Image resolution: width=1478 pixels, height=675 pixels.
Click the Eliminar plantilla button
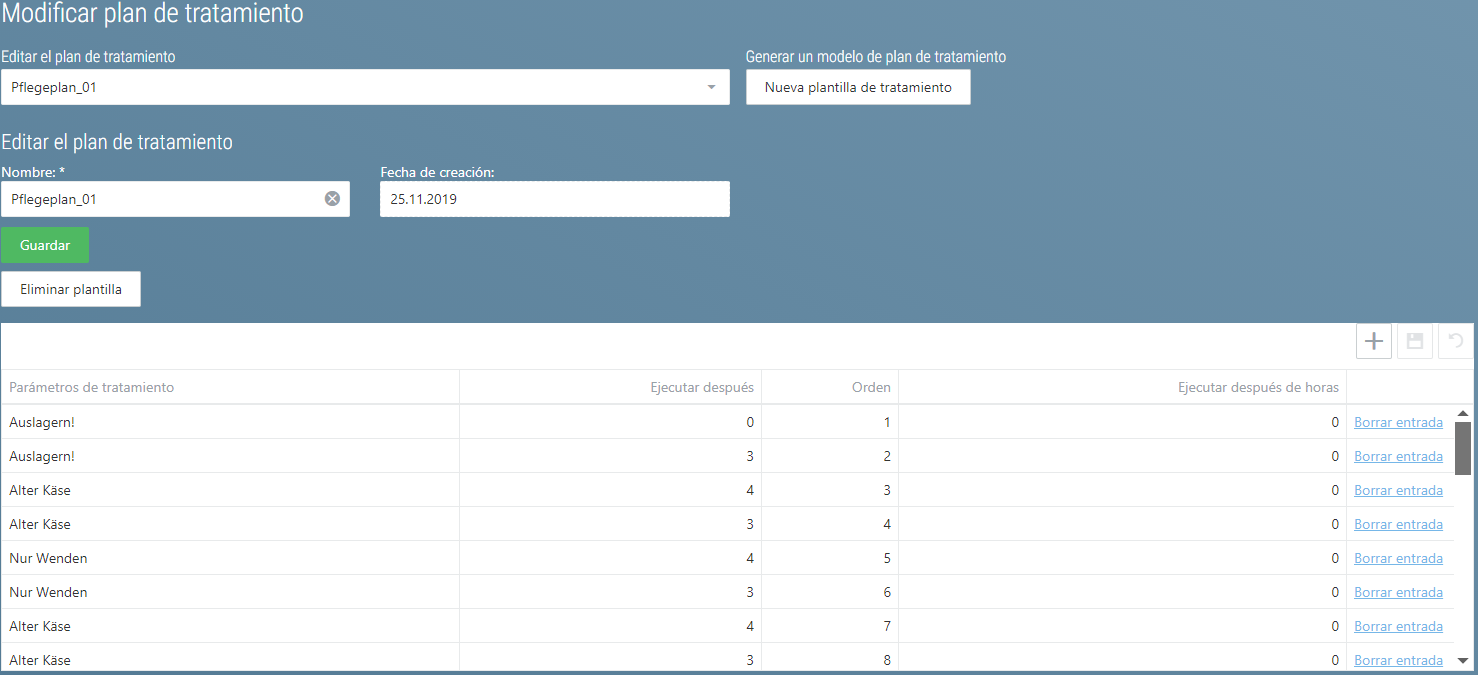[71, 289]
